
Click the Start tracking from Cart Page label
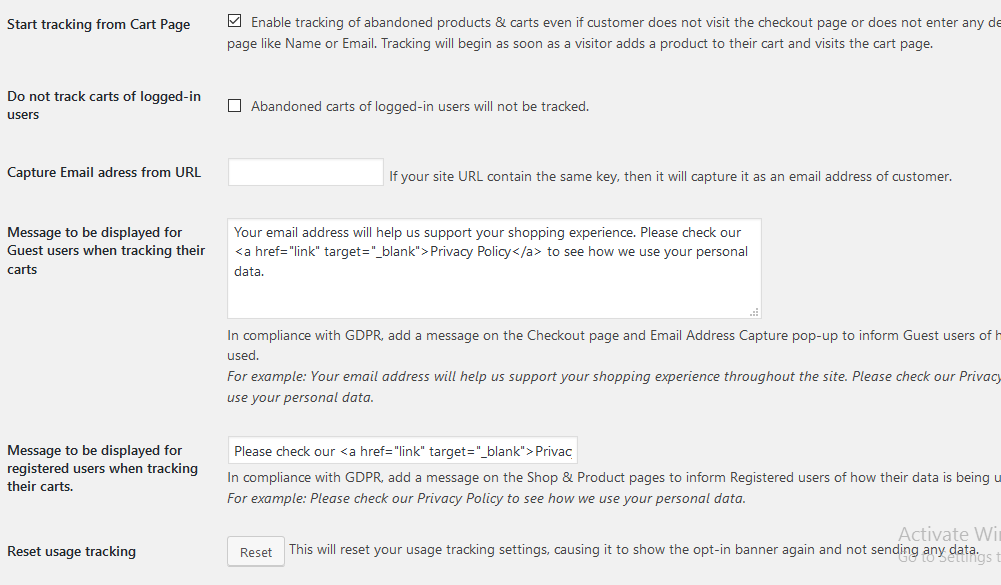98,24
